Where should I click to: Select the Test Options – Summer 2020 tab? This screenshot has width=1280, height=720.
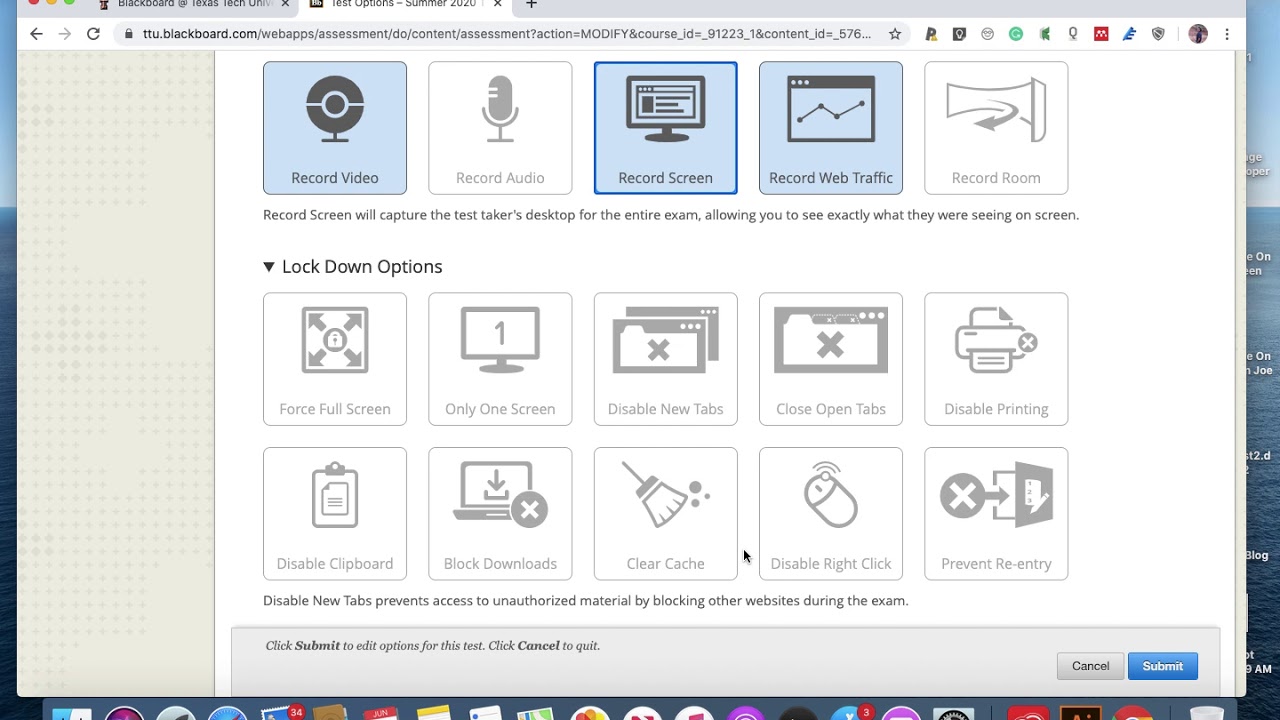404,5
